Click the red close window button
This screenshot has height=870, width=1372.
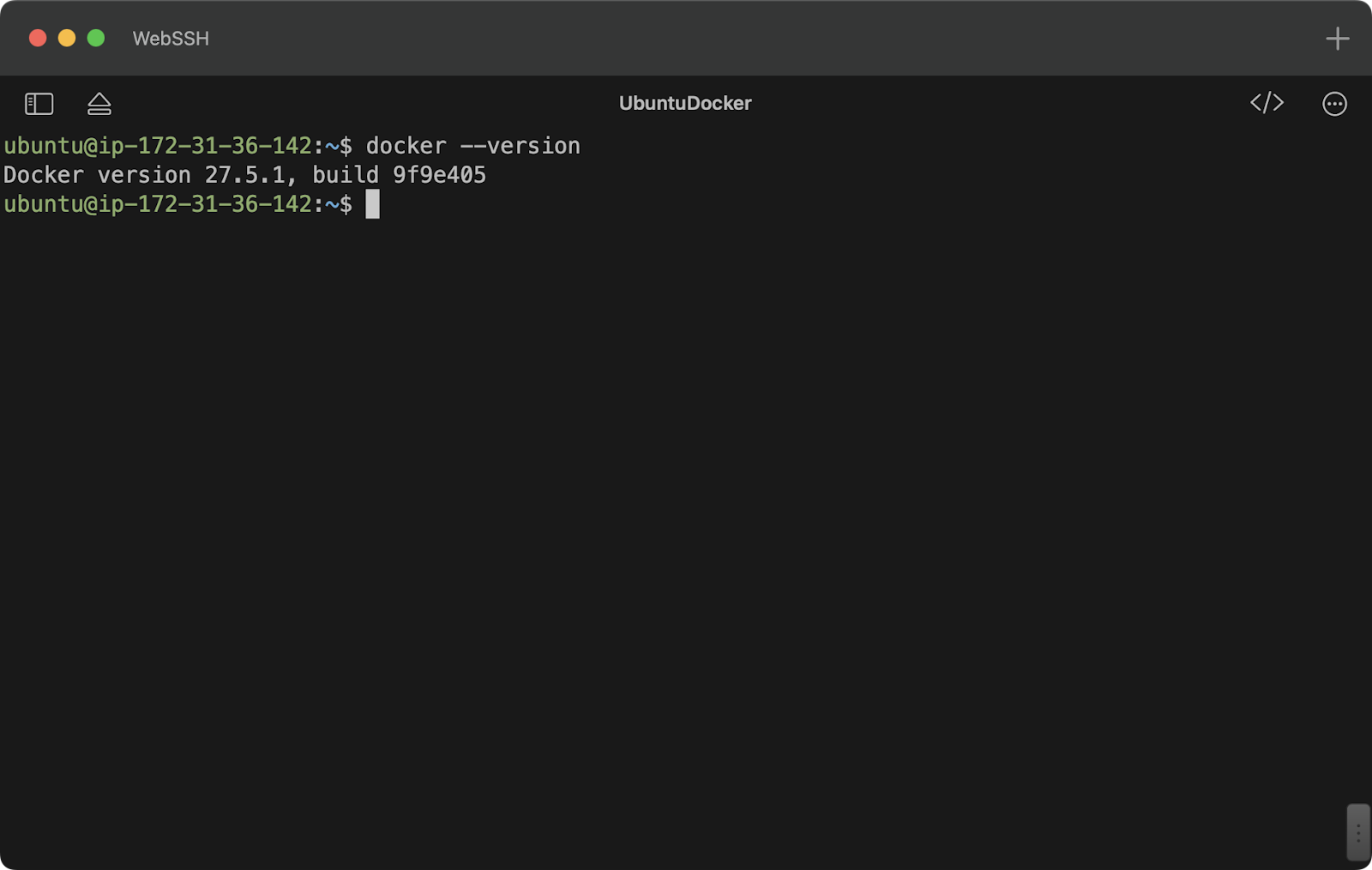(x=38, y=38)
